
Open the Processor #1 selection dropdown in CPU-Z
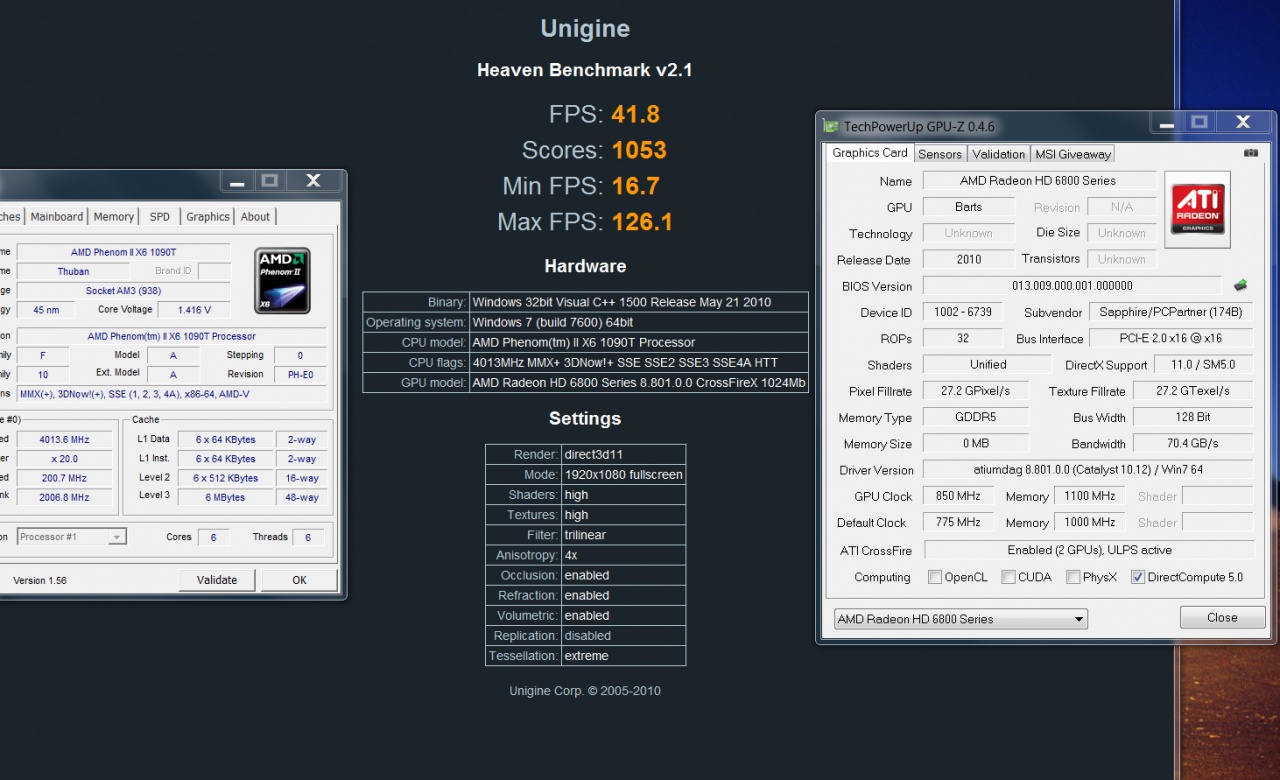coord(71,537)
